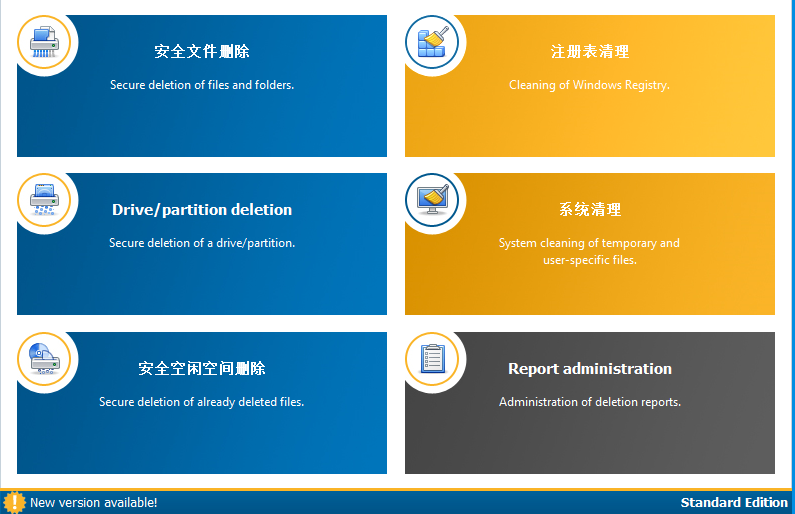Image resolution: width=795 pixels, height=514 pixels.
Task: Select the Drive/partition deletion heading
Action: pyautogui.click(x=202, y=210)
